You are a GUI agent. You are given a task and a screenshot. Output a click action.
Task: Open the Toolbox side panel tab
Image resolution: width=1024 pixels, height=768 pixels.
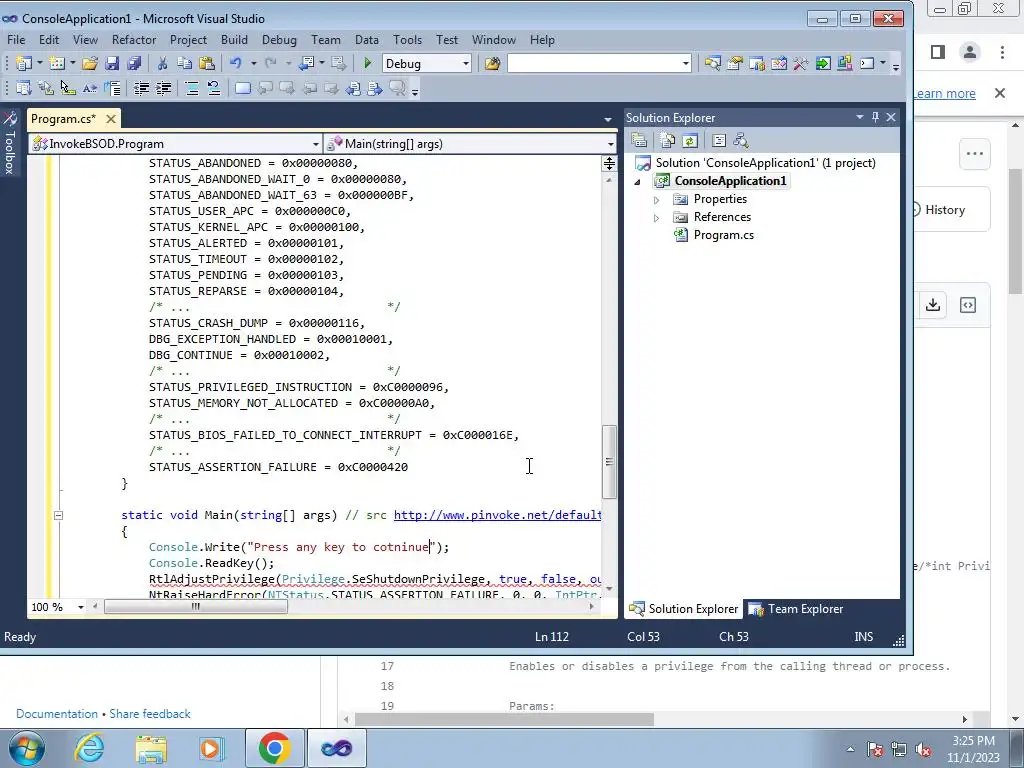pyautogui.click(x=9, y=143)
